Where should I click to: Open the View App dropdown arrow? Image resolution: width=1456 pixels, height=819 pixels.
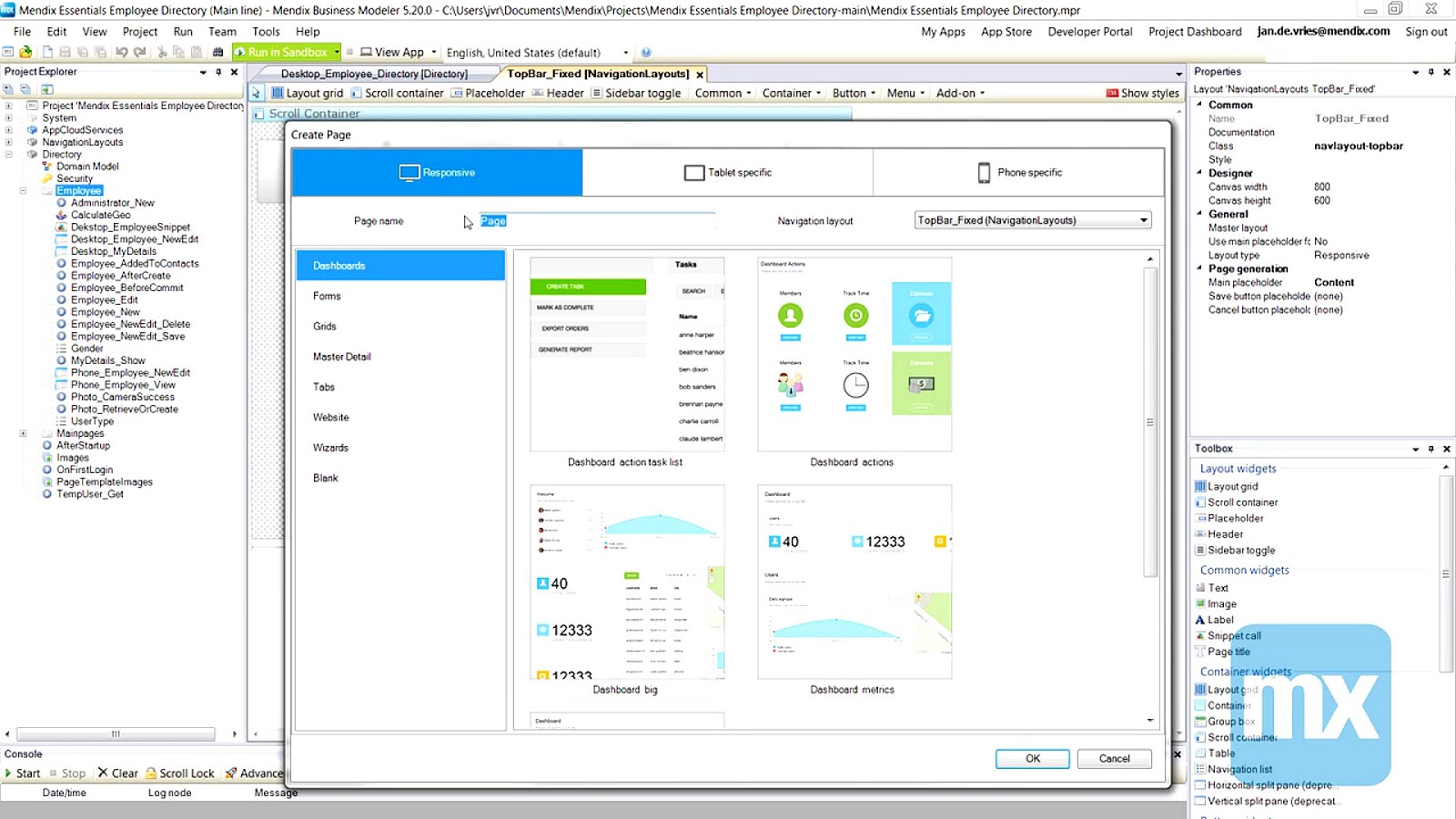click(x=434, y=52)
